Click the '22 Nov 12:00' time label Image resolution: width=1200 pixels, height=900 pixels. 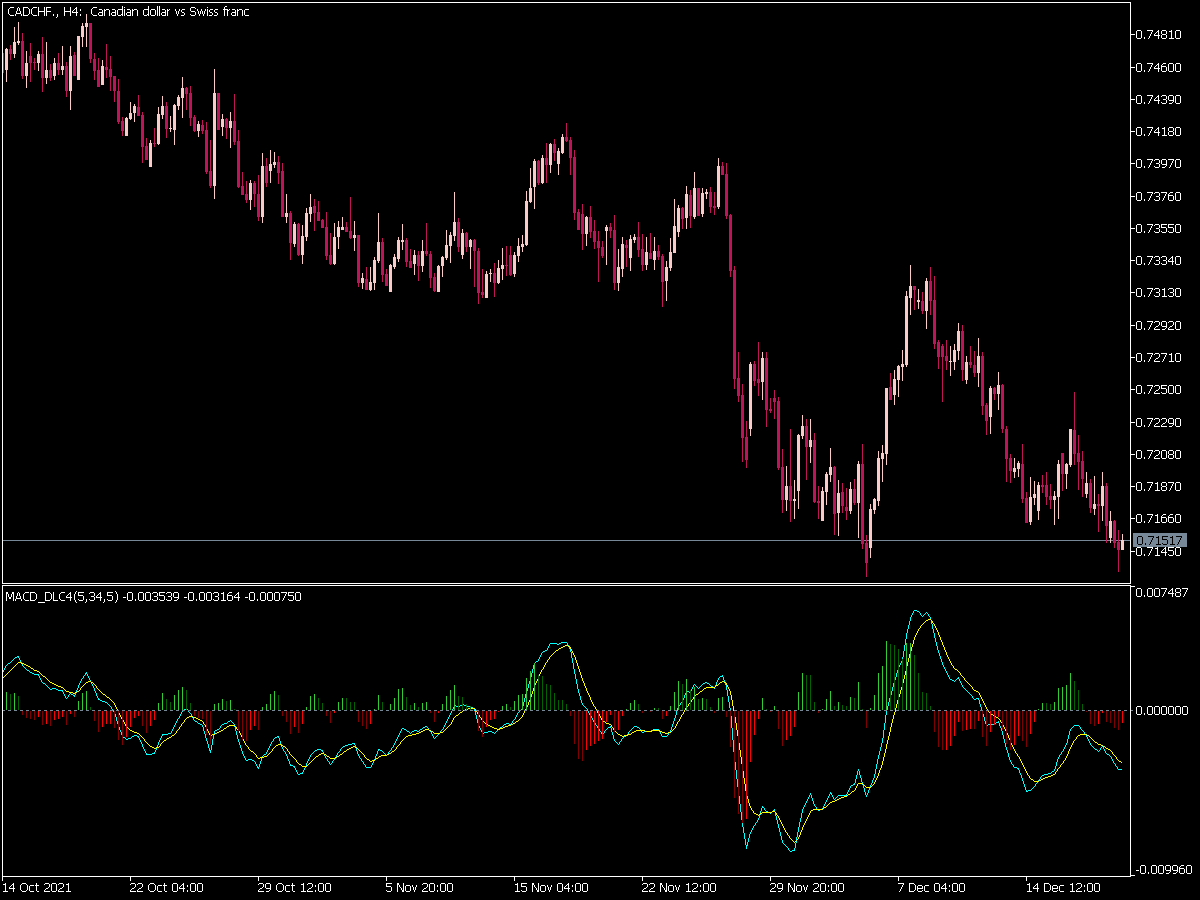tap(678, 887)
